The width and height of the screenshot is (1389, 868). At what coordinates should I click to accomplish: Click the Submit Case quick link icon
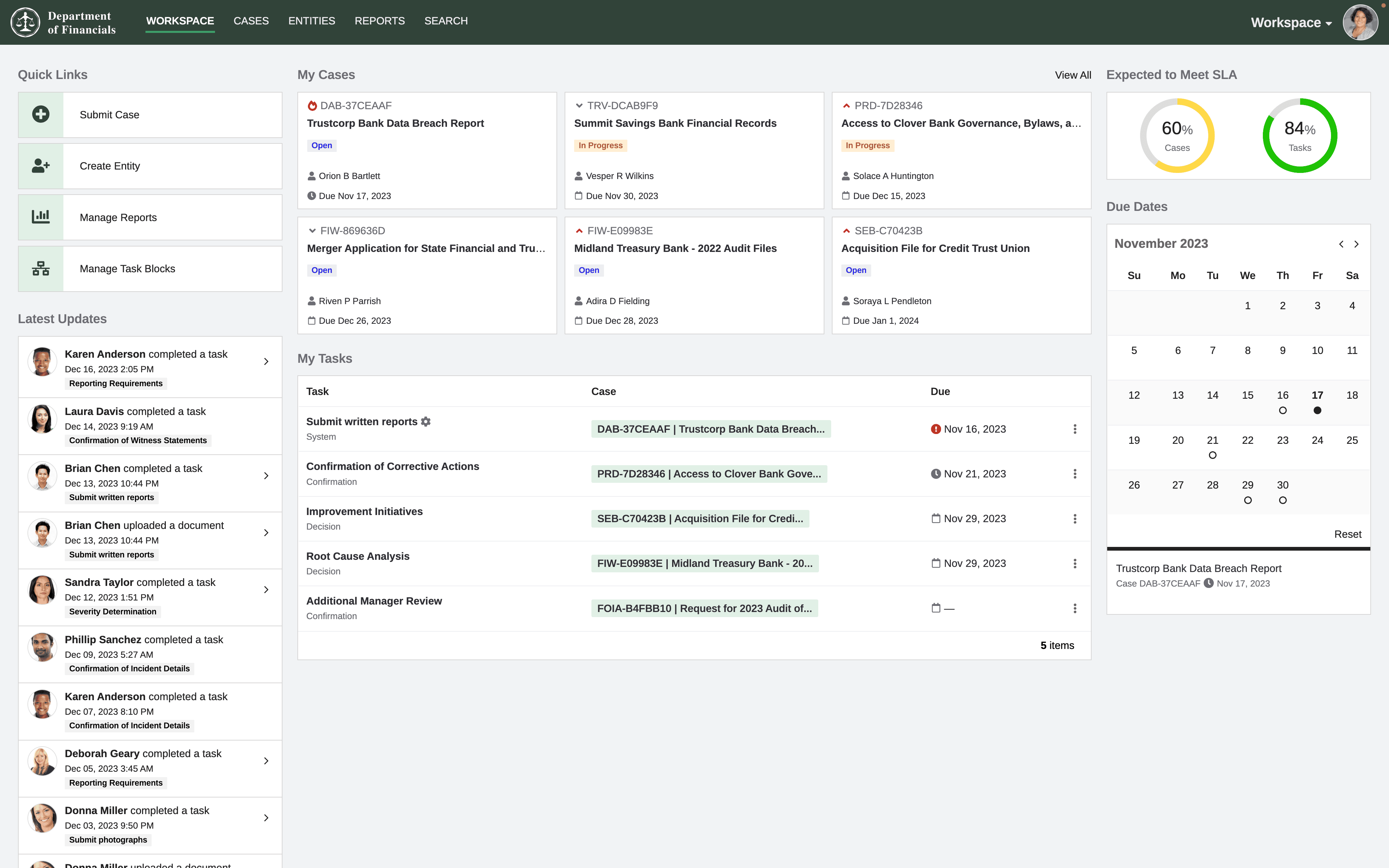pos(41,114)
